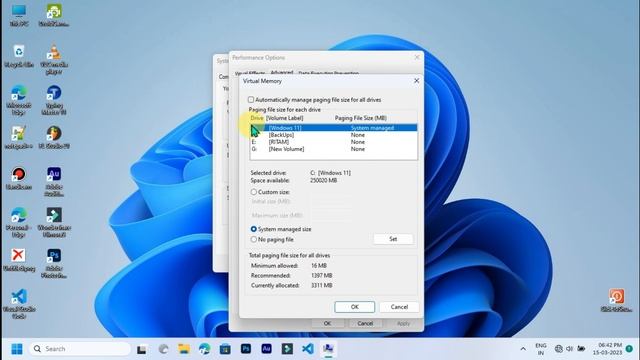
Task: Open network settings from system tray
Action: [x=558, y=349]
